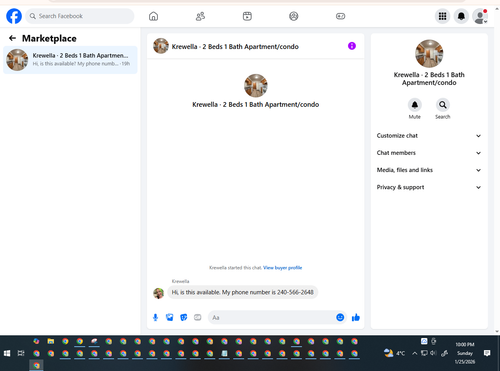Click in the Search Facebook field
The height and width of the screenshot is (371, 500).
click(x=80, y=16)
